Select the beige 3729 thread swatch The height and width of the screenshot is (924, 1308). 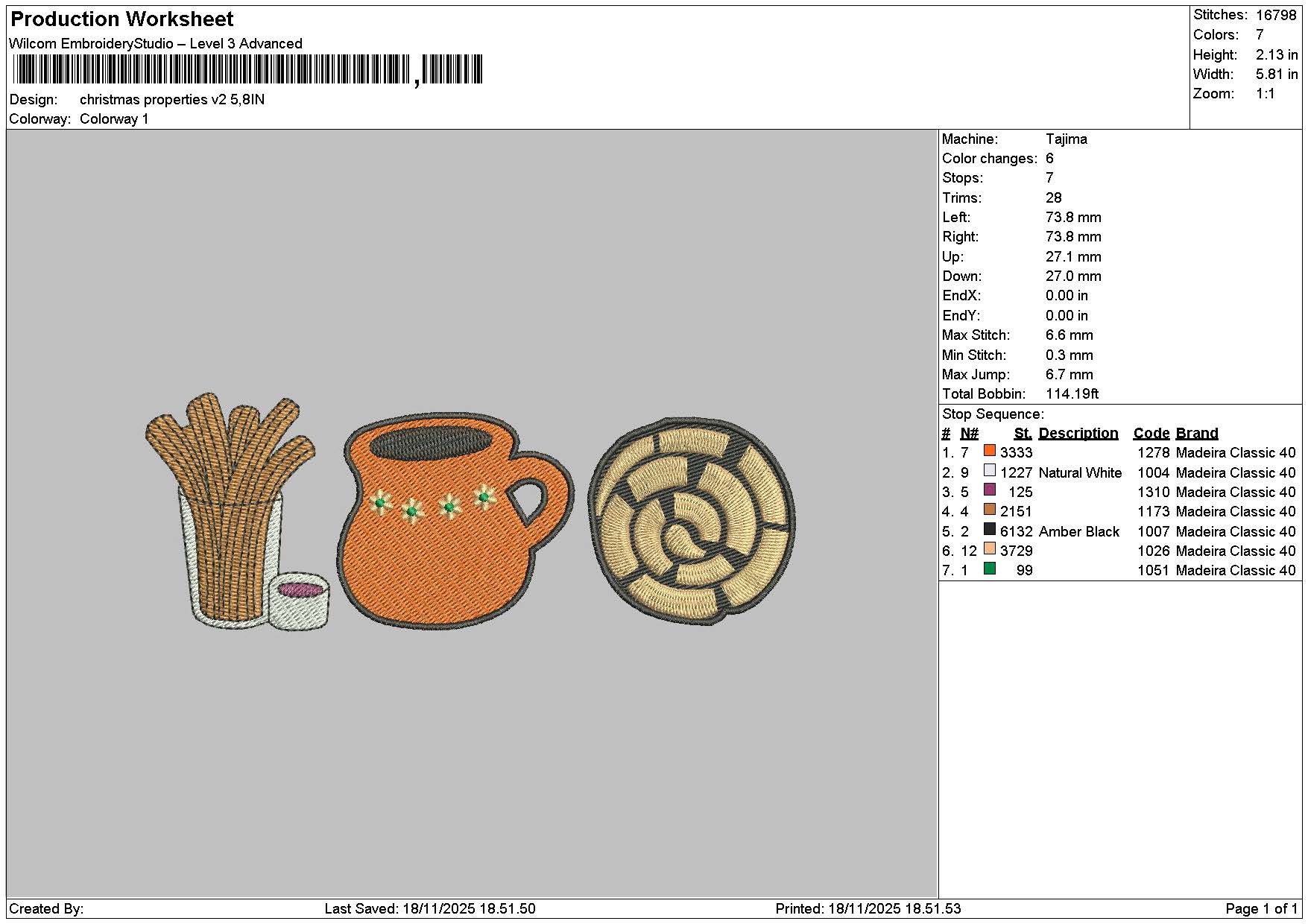pyautogui.click(x=990, y=548)
